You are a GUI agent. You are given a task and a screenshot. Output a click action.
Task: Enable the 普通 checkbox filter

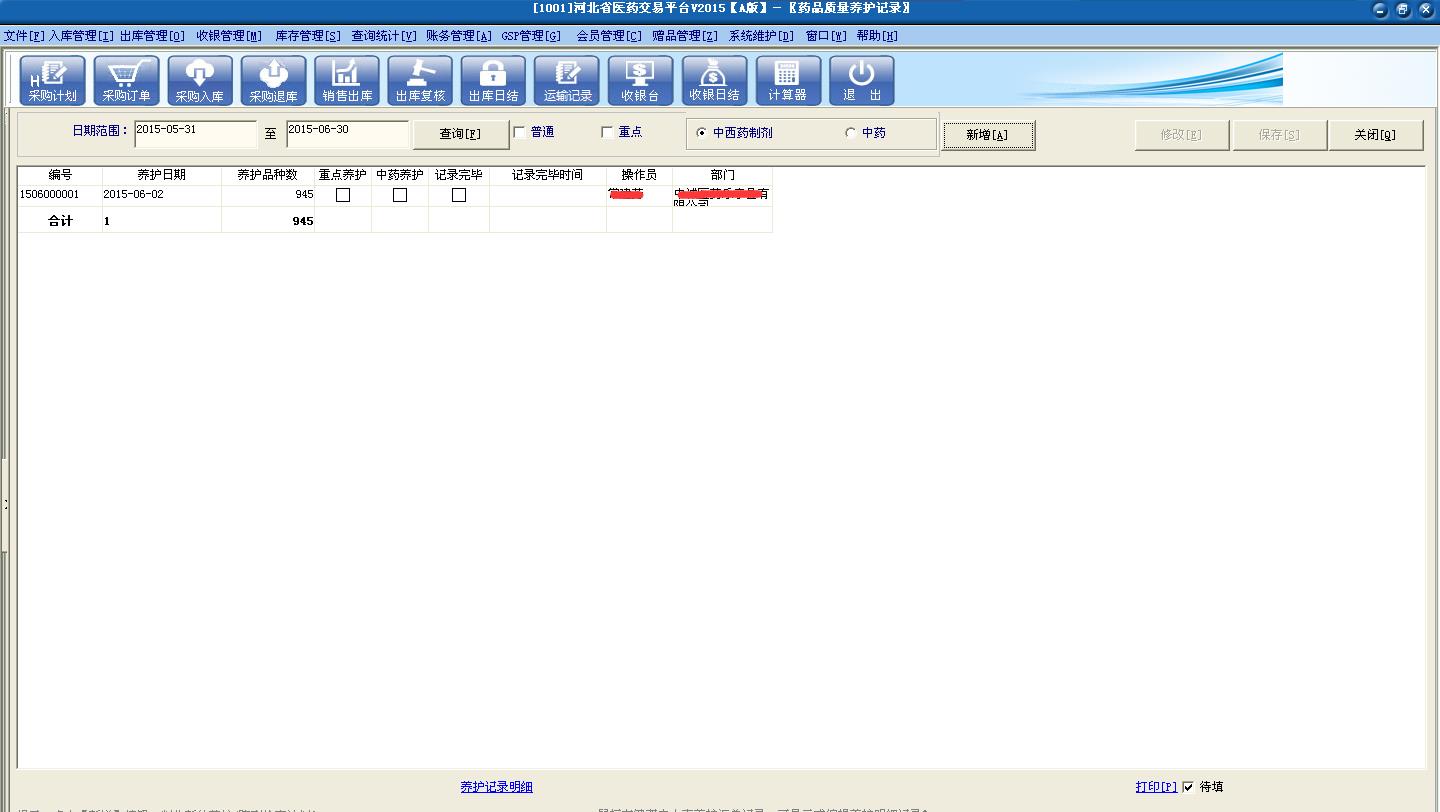[x=520, y=132]
